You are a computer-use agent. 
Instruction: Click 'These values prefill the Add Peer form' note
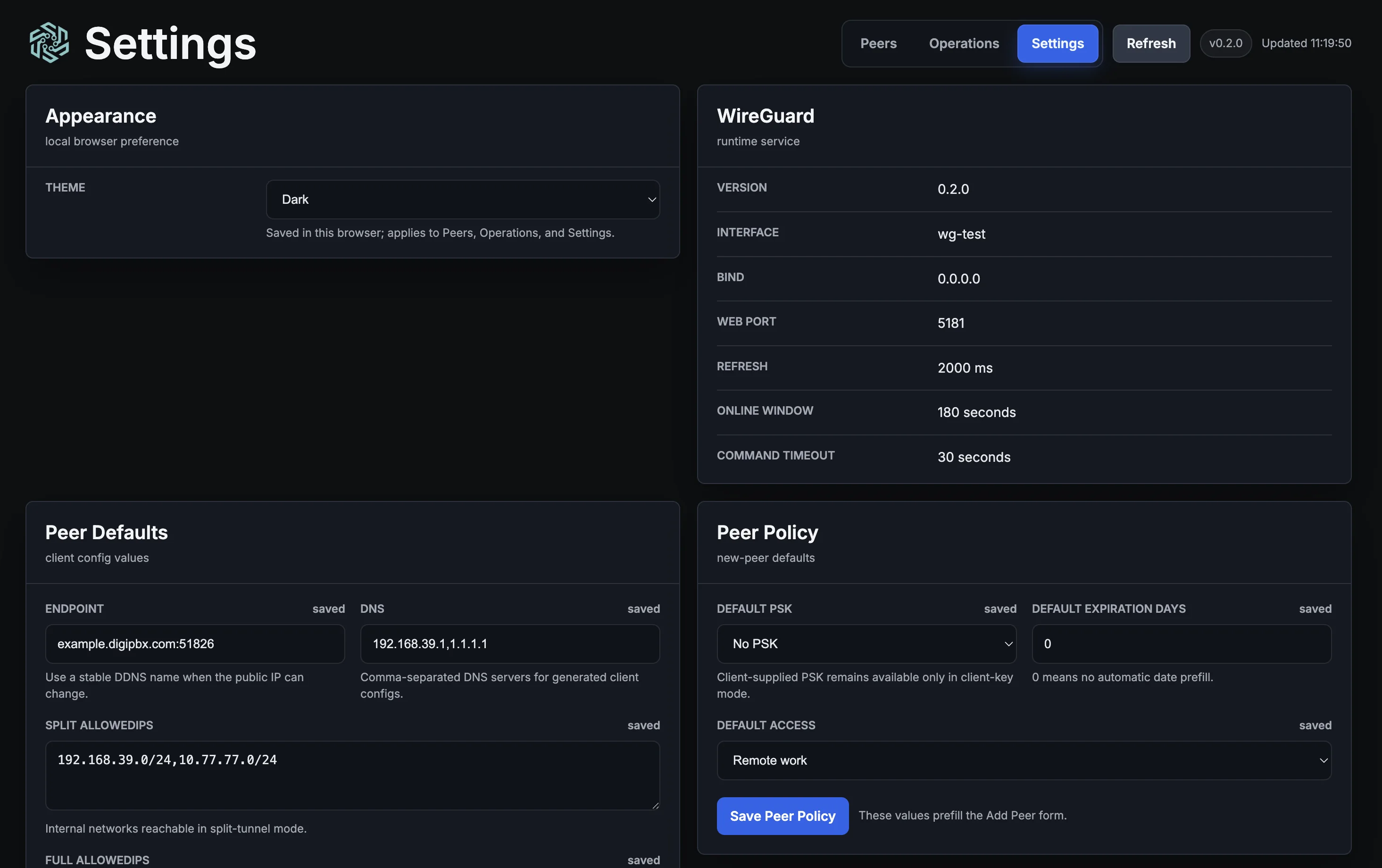[963, 815]
